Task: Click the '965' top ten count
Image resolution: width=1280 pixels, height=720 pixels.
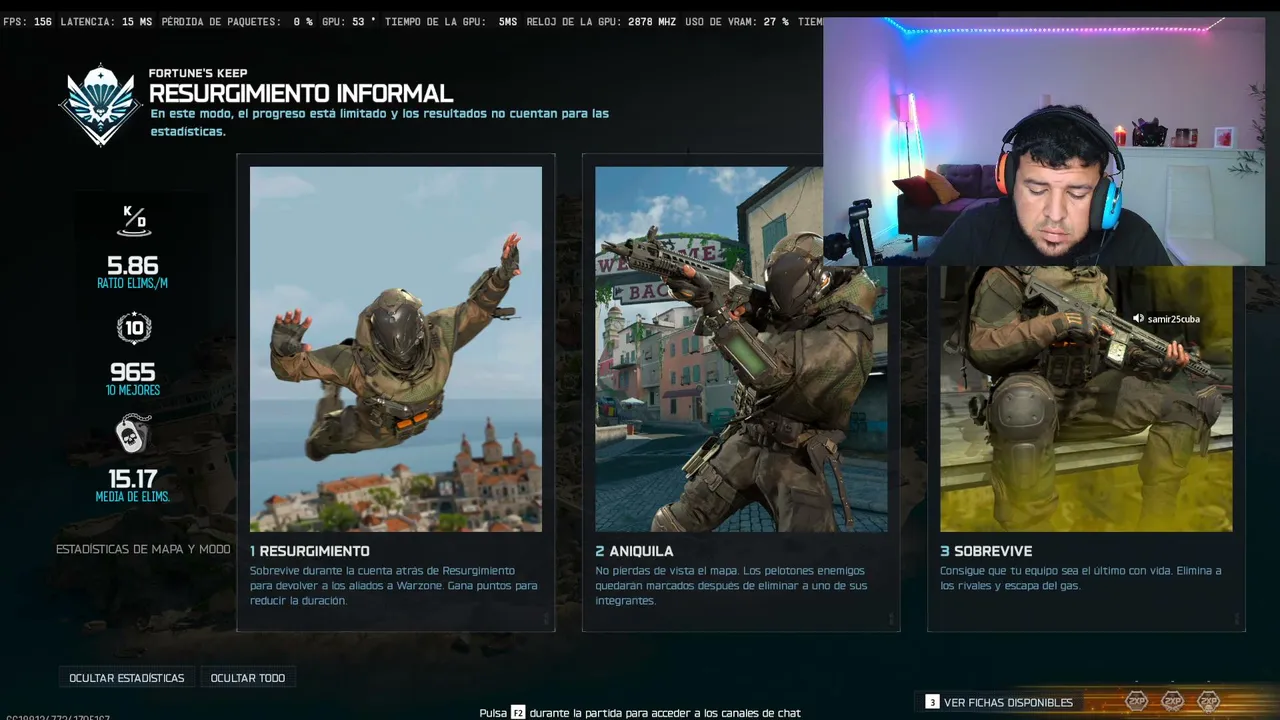Action: coord(133,373)
